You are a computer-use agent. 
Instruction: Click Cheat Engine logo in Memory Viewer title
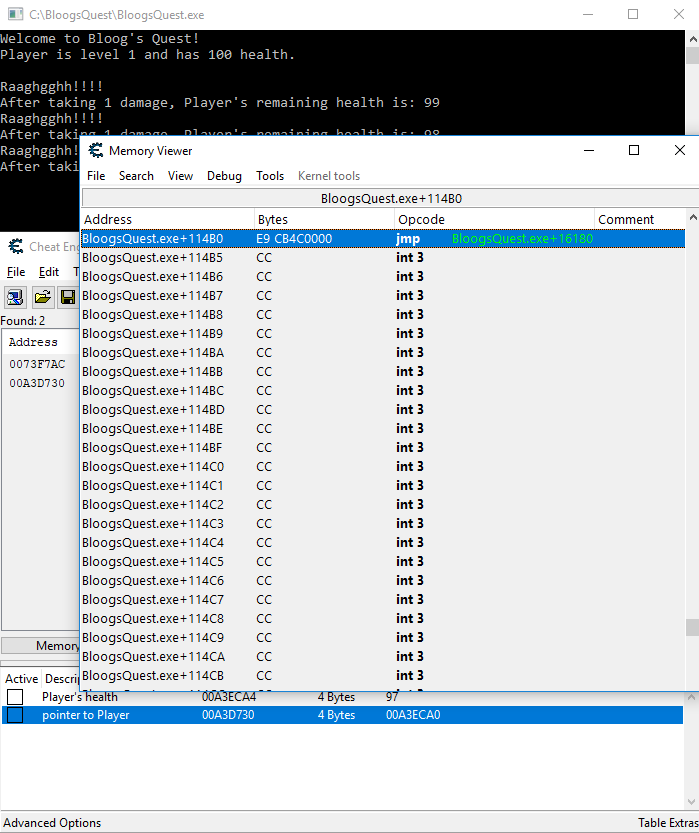pyautogui.click(x=96, y=151)
